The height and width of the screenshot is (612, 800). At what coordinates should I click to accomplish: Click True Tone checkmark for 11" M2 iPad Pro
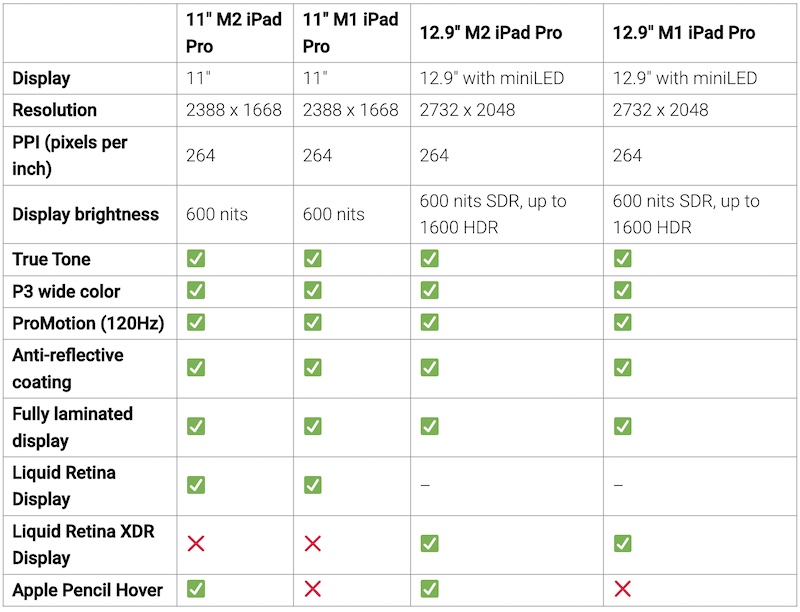coord(196,259)
